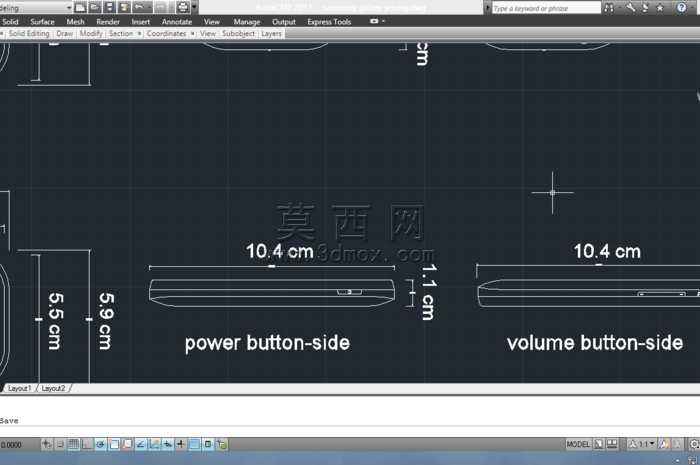Expand the arrow left of the search box
Image resolution: width=700 pixels, height=465 pixels.
(x=488, y=8)
